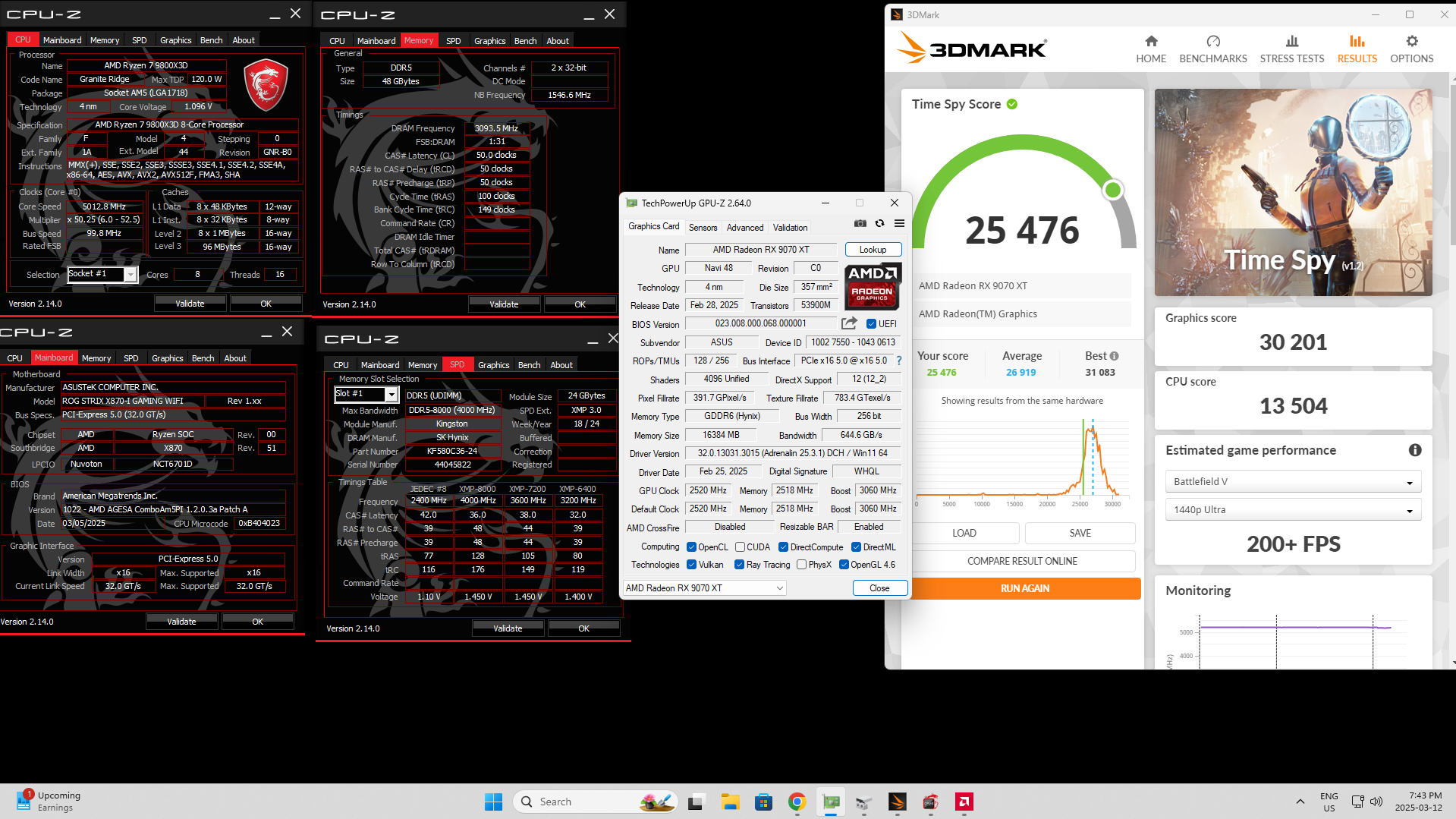Click Lookup button in GPU-Z

coord(873,250)
